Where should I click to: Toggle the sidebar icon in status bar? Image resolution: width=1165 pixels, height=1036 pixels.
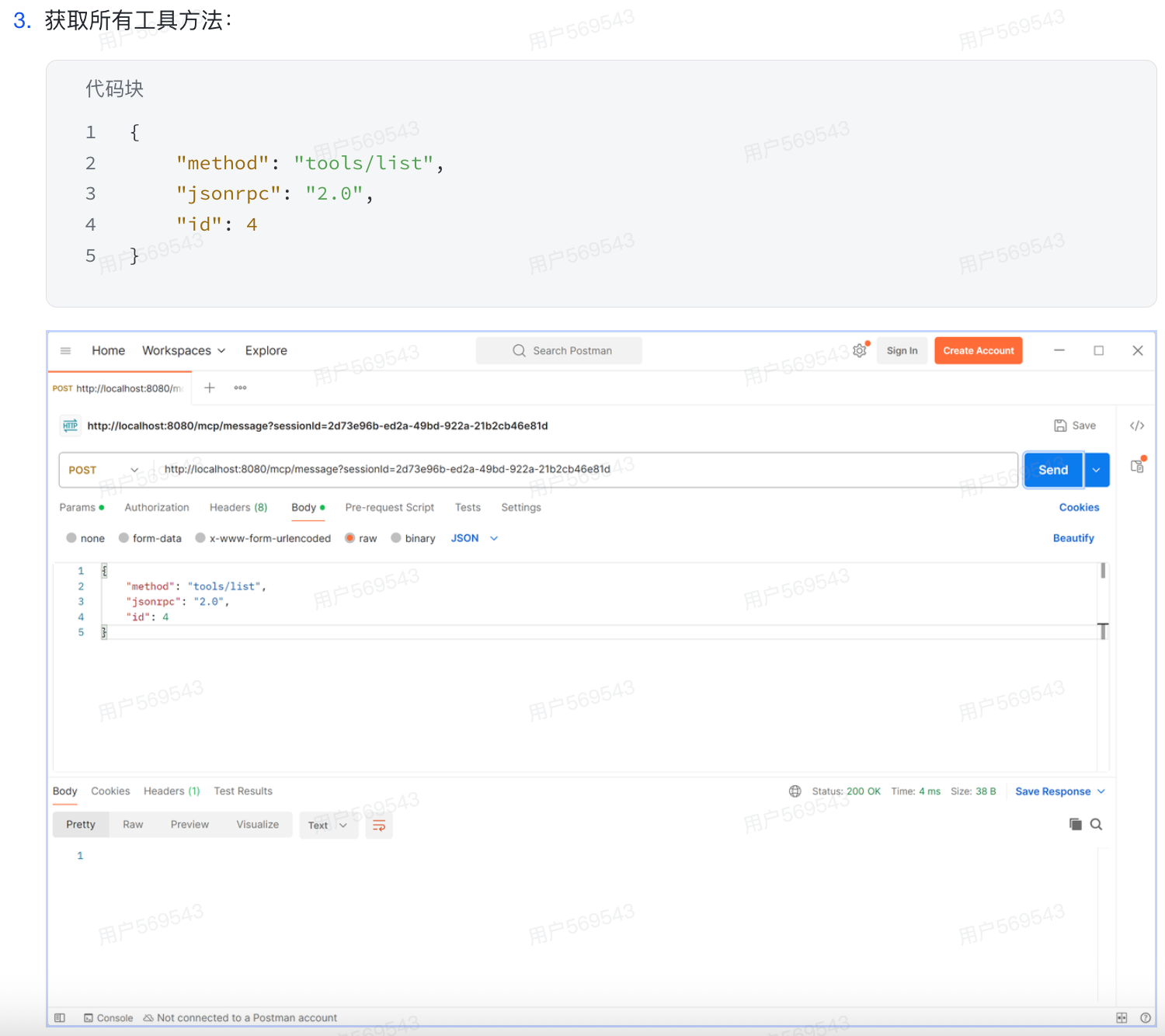pyautogui.click(x=60, y=1017)
